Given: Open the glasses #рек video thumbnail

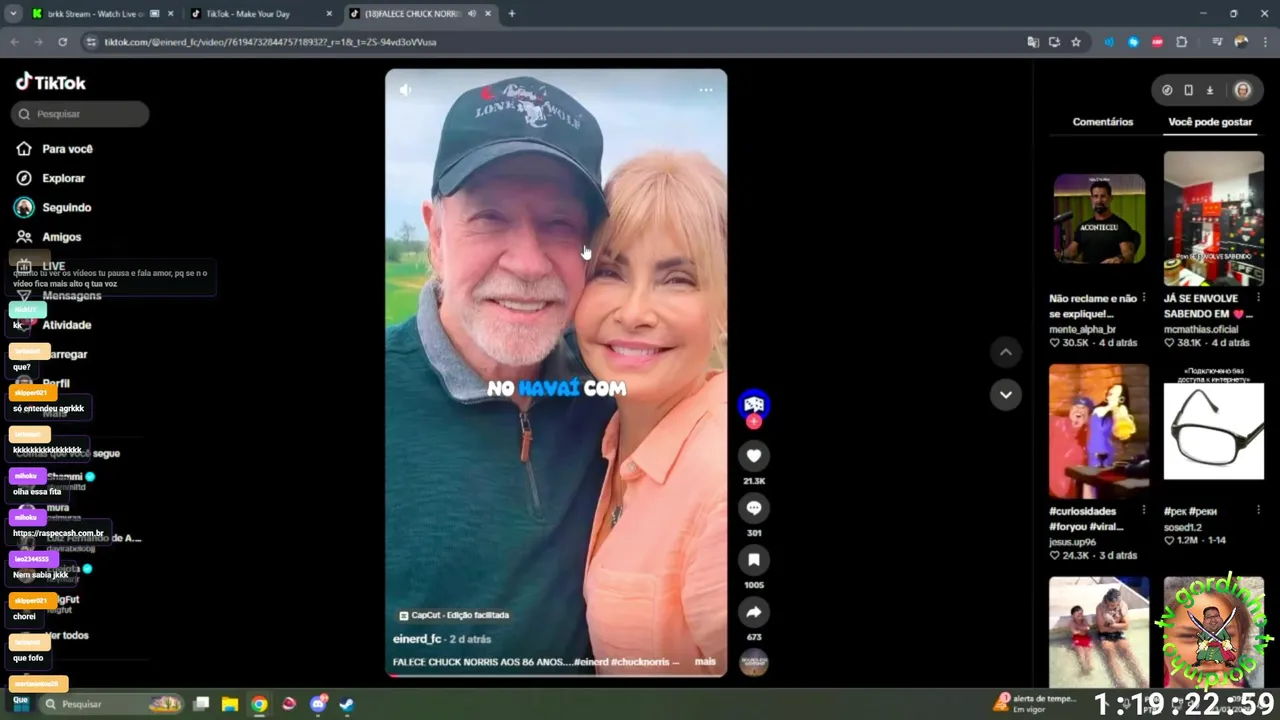Looking at the screenshot, I should pyautogui.click(x=1214, y=431).
